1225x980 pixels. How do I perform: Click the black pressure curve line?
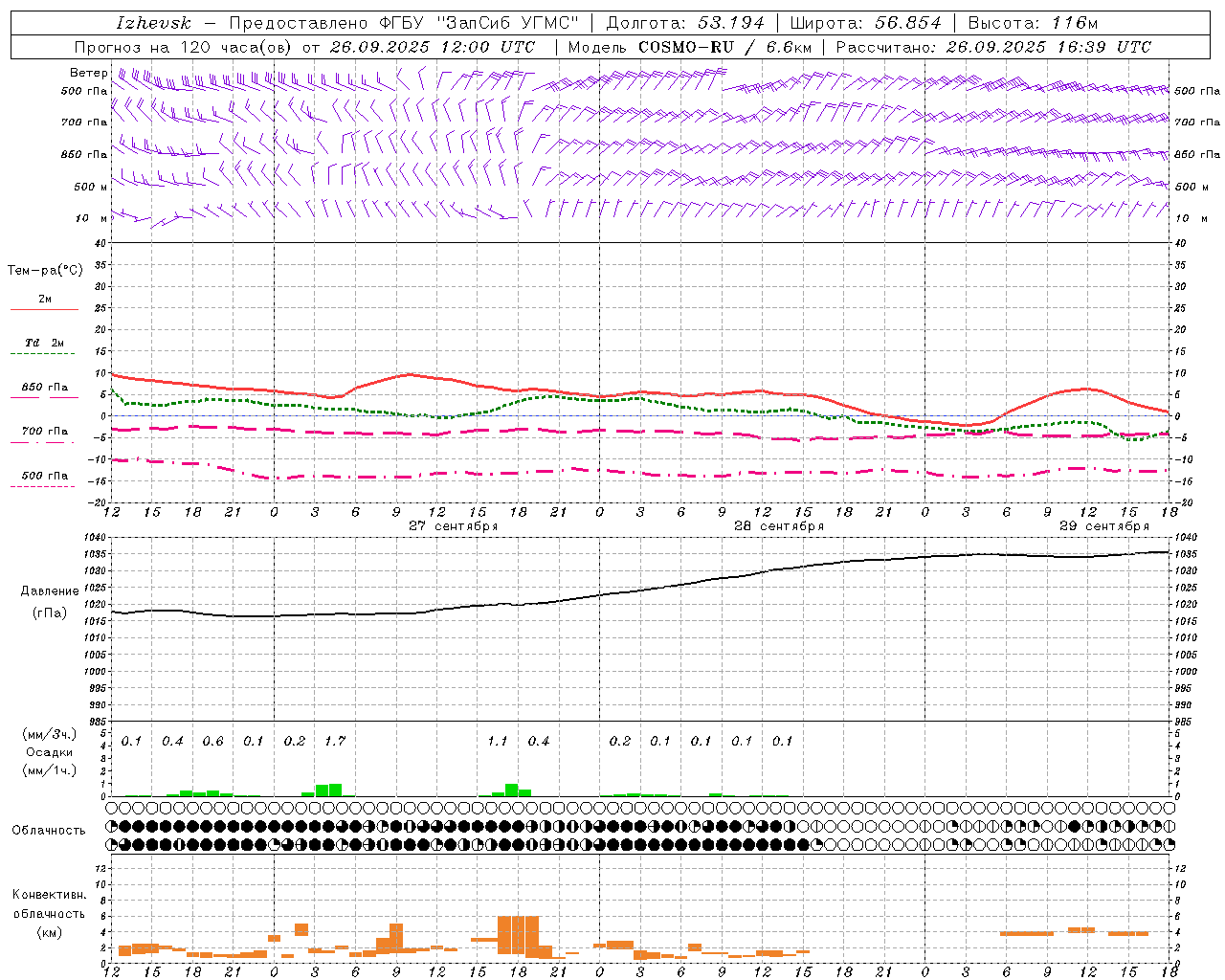640,590
